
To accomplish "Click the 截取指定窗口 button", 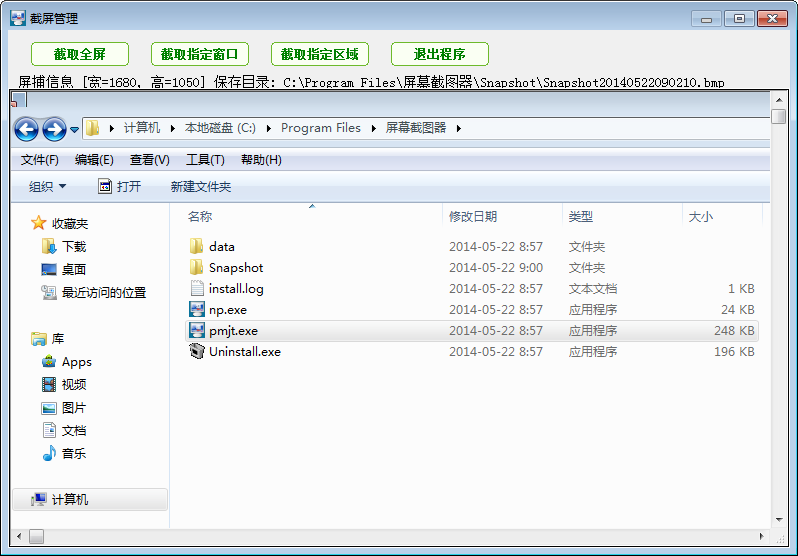I will click(200, 54).
